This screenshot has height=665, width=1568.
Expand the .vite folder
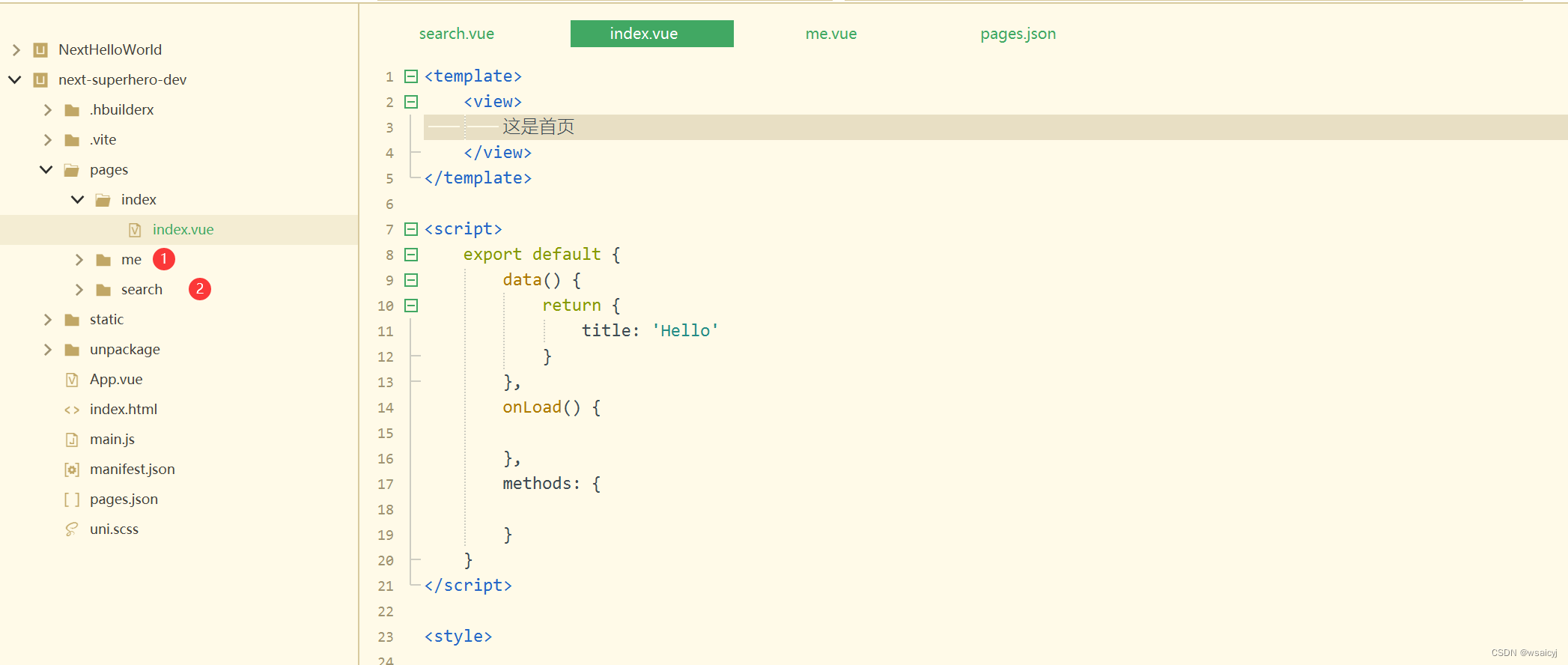[47, 140]
